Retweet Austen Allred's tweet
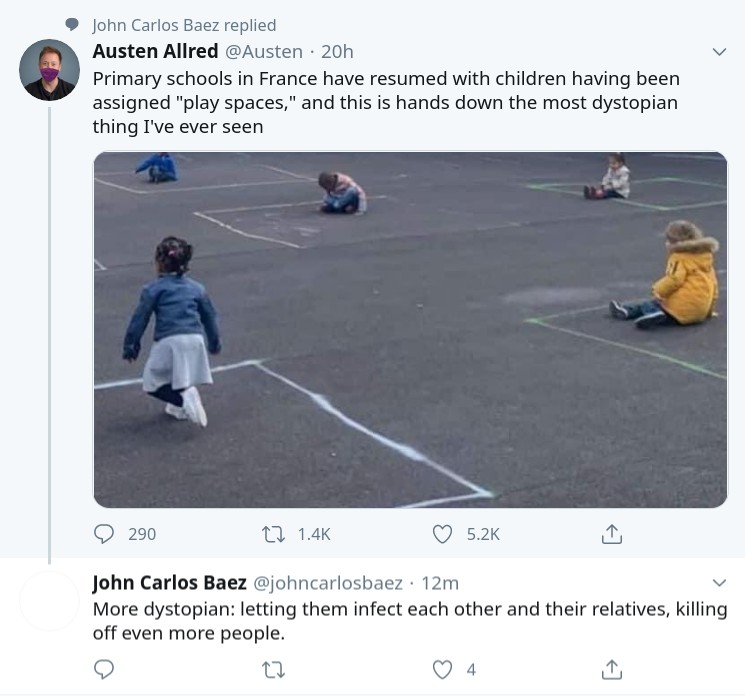 (272, 534)
